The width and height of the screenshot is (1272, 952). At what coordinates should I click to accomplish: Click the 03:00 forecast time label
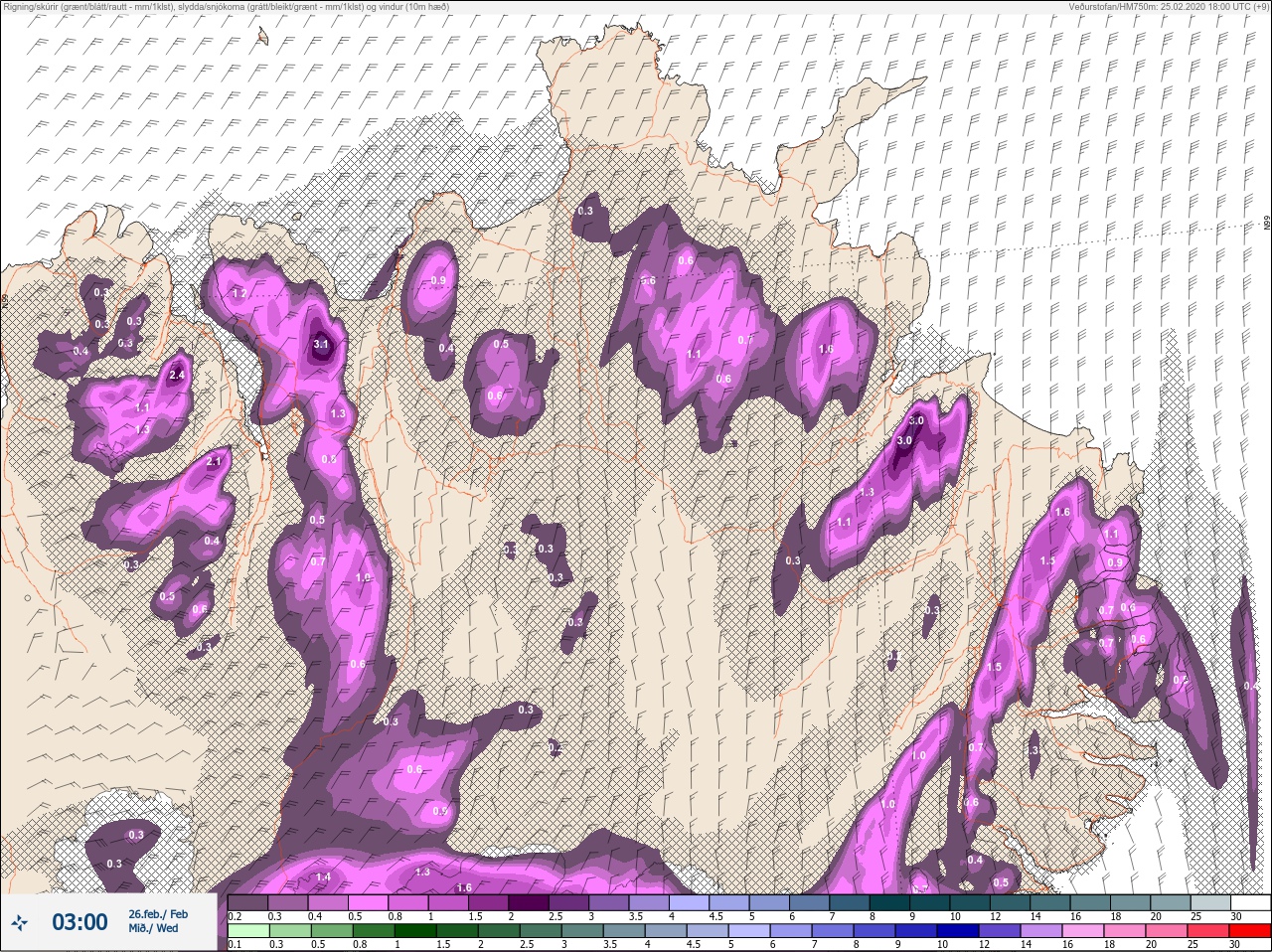(79, 922)
